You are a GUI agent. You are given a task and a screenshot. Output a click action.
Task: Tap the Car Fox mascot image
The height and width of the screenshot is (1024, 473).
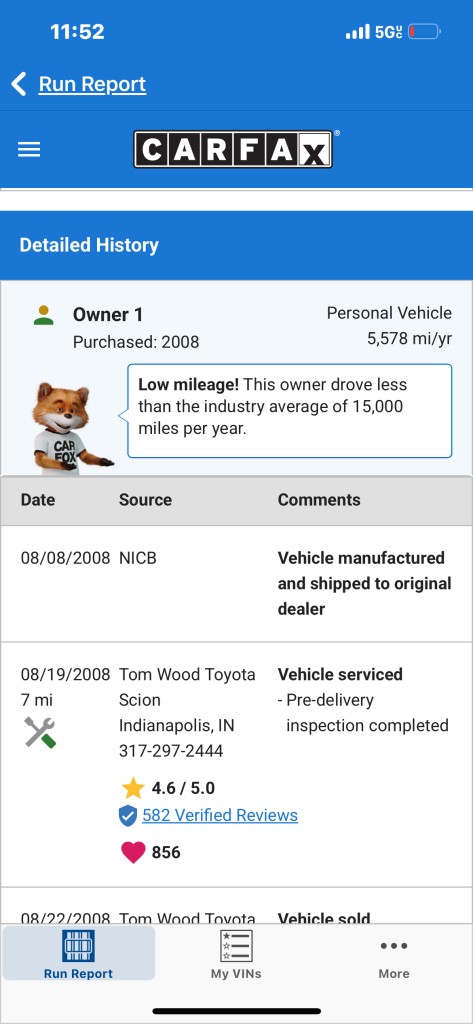coord(71,428)
